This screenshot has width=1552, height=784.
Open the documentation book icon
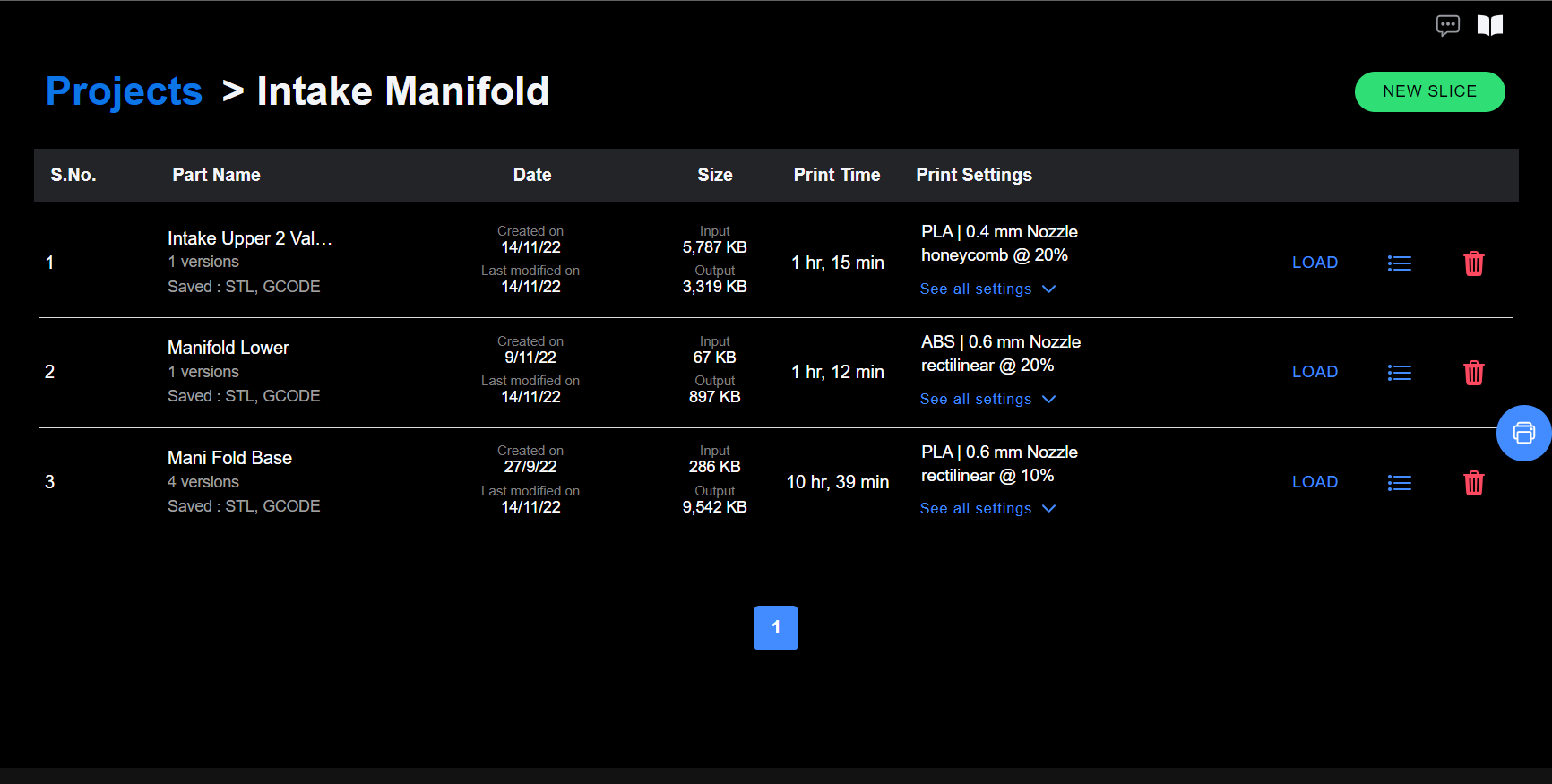click(1489, 25)
